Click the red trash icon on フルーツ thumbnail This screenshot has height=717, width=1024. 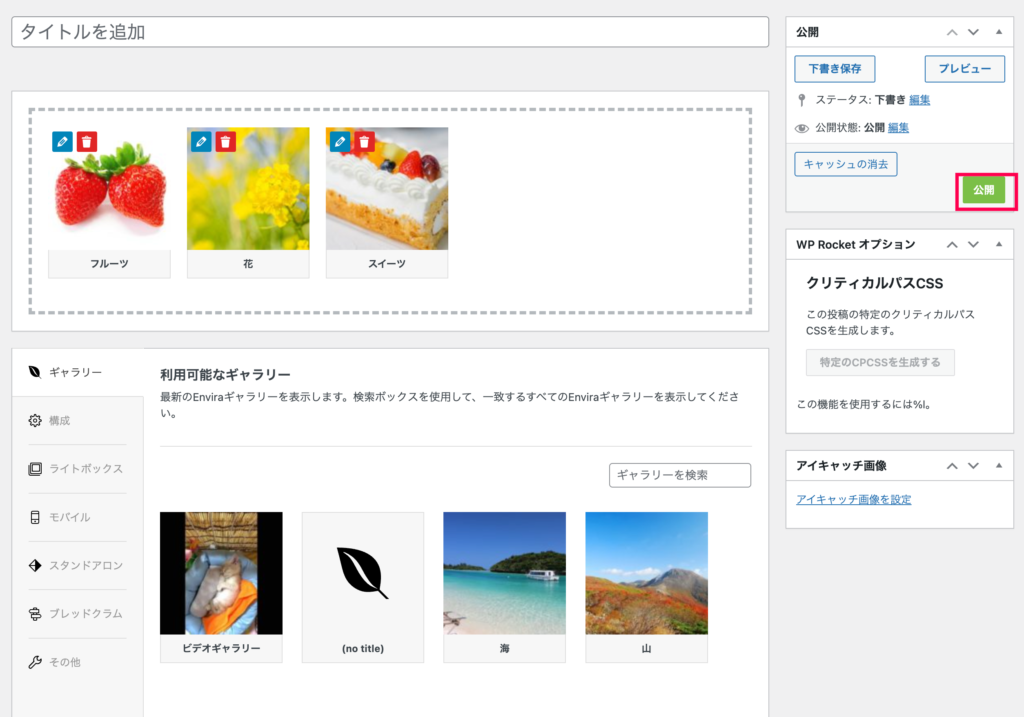[x=87, y=141]
